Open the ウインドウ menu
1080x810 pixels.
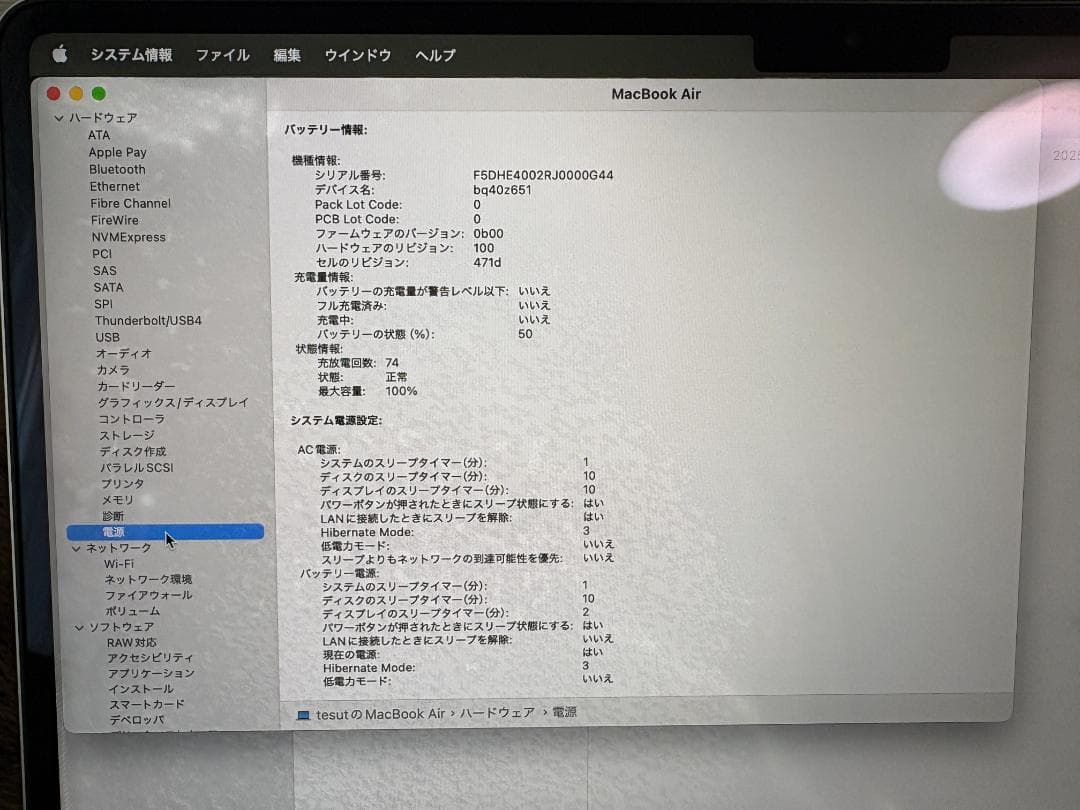(358, 55)
